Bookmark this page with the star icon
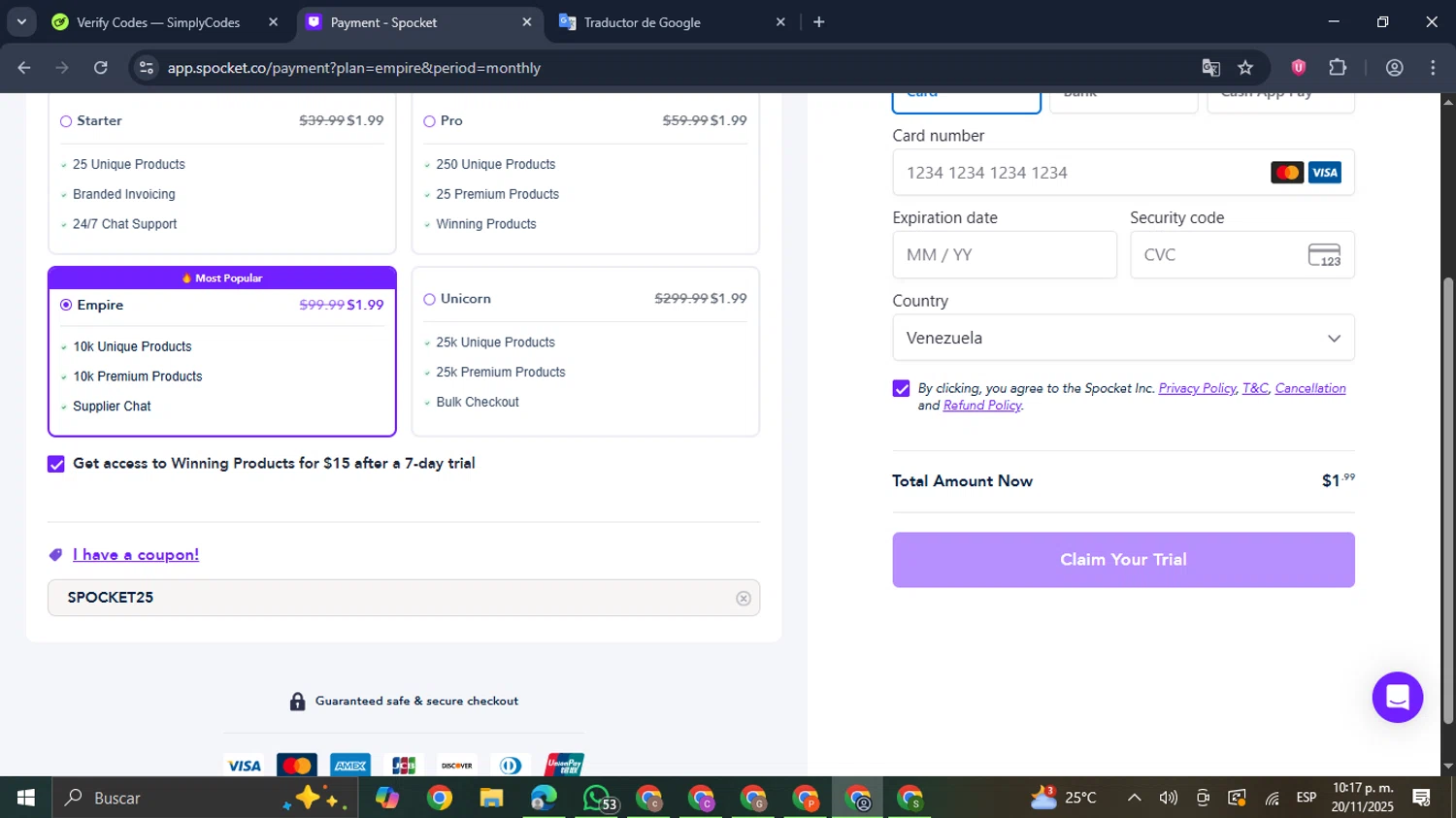The height and width of the screenshot is (818, 1456). click(x=1245, y=68)
